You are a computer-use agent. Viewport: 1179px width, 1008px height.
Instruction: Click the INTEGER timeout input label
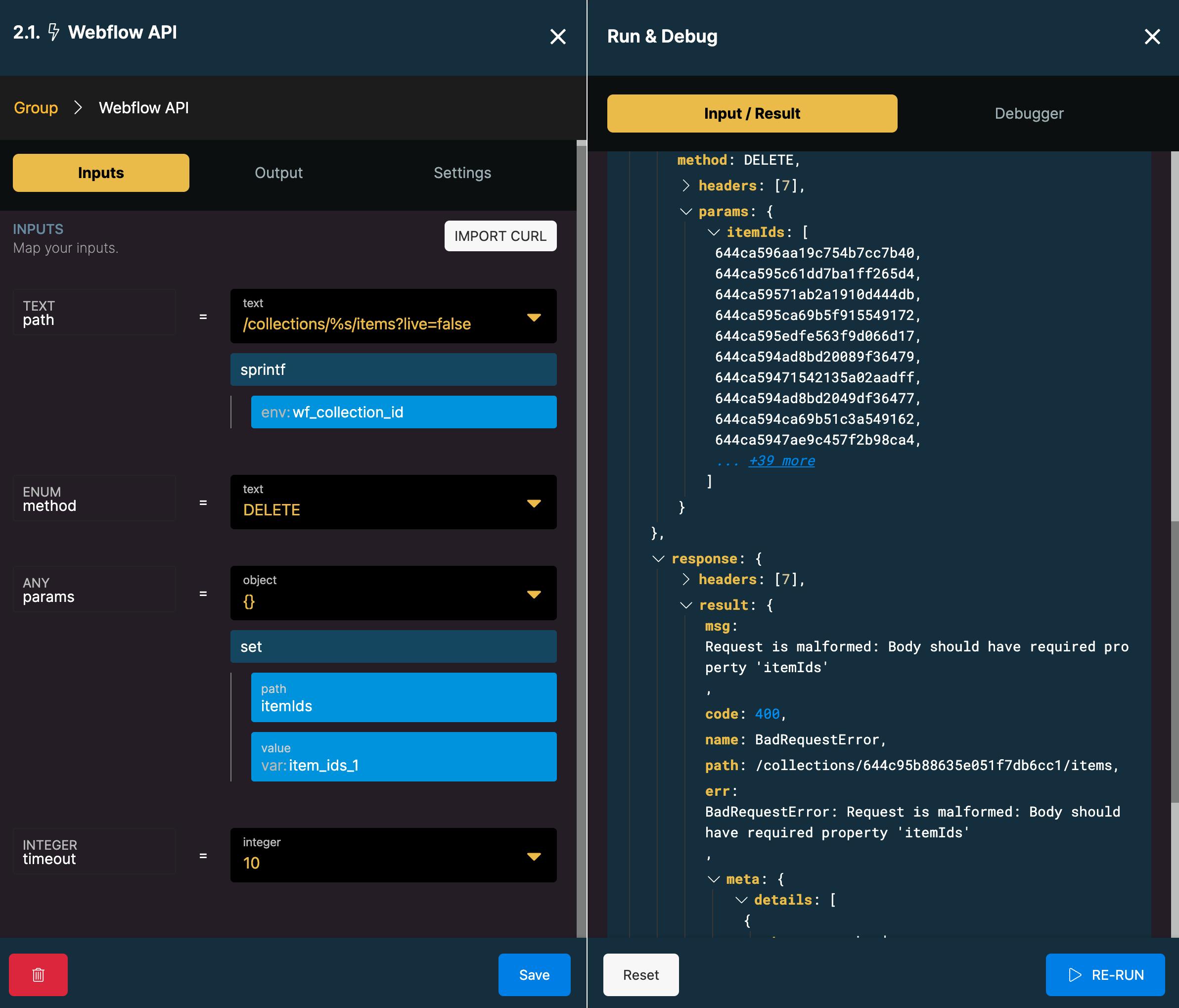(94, 852)
